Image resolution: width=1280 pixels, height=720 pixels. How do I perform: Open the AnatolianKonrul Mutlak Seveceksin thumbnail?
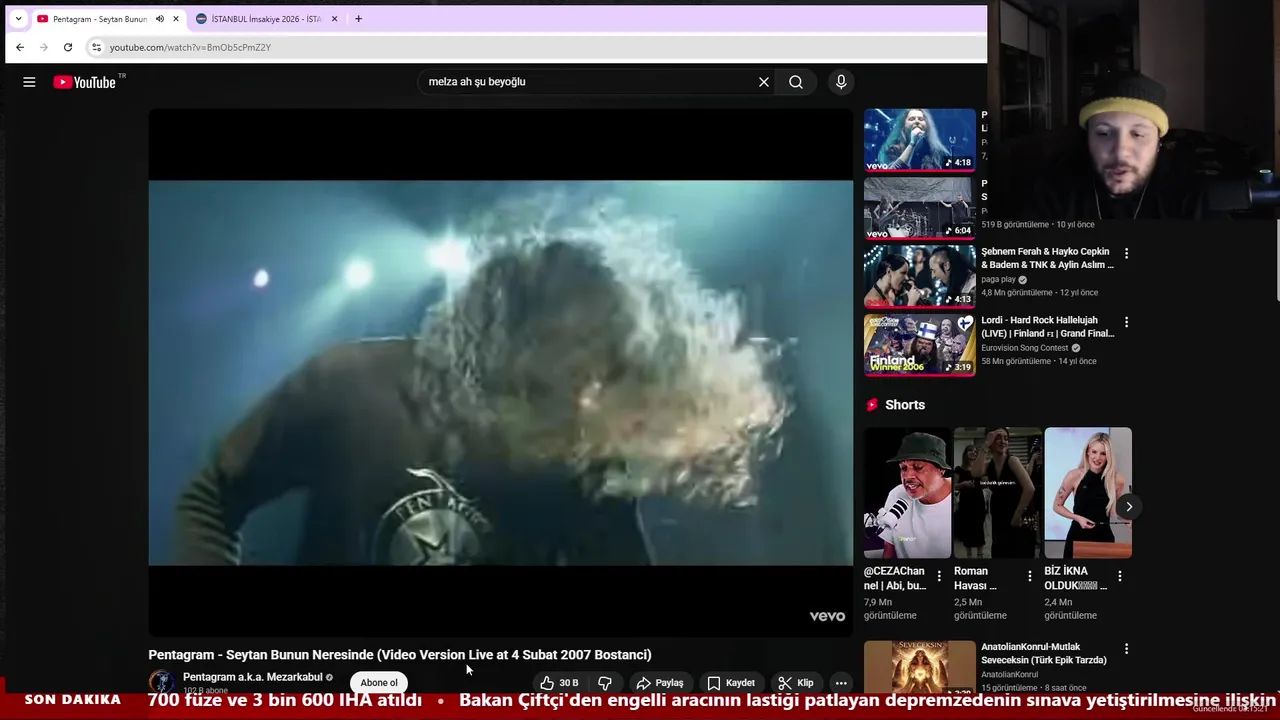coord(919,667)
